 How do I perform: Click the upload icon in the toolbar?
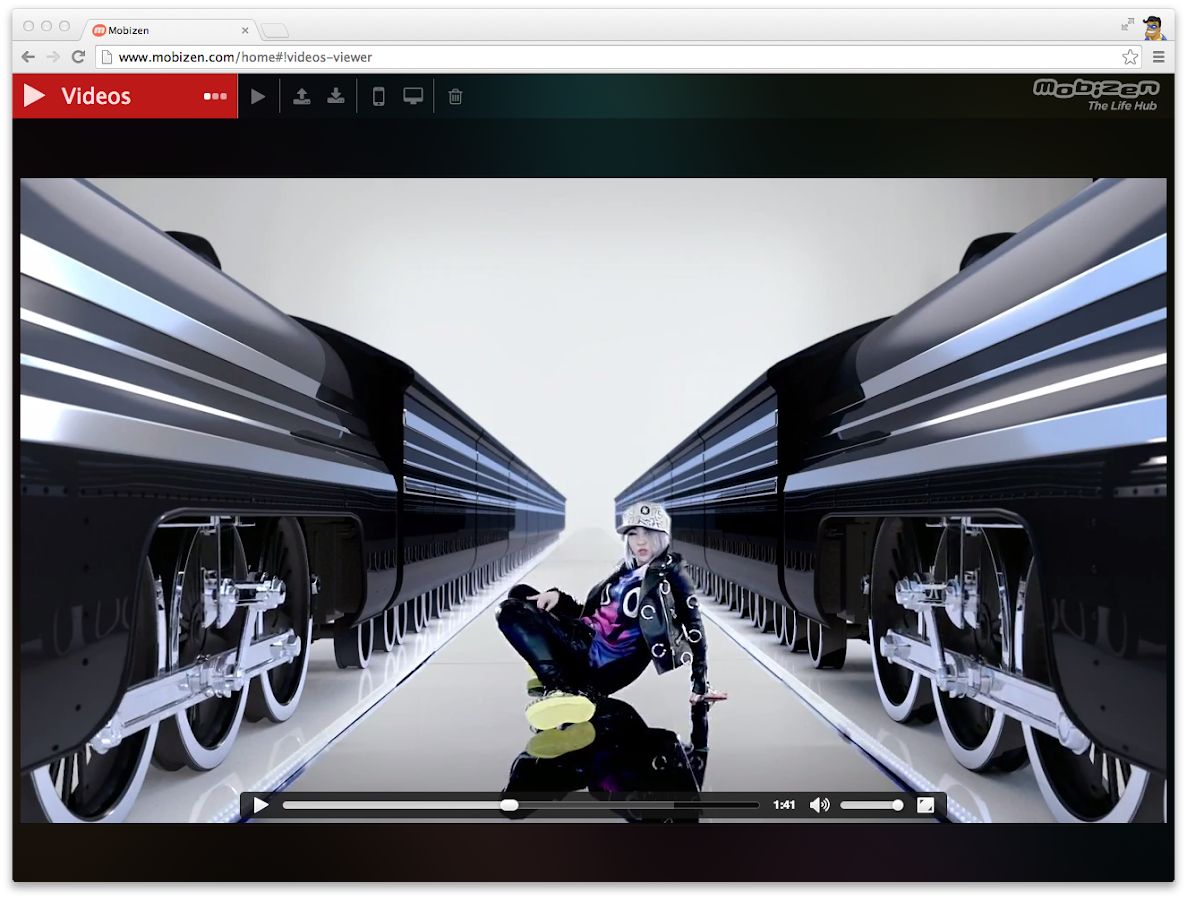coord(301,97)
